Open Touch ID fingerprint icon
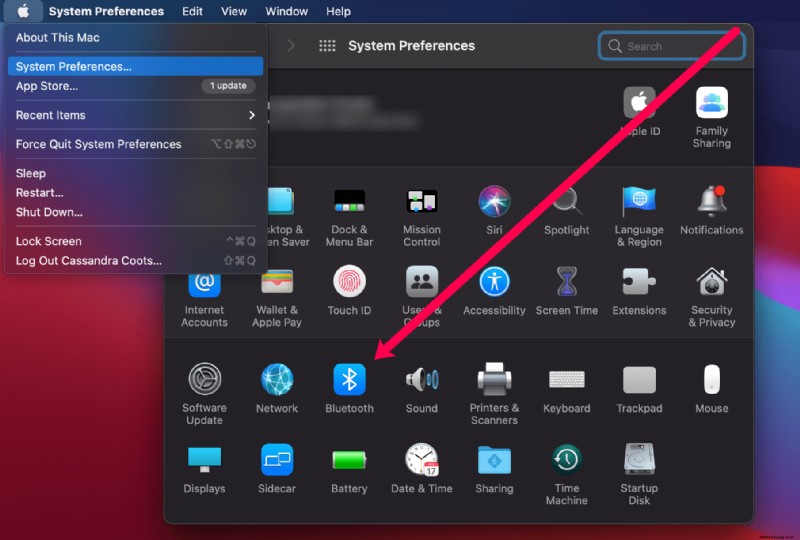The width and height of the screenshot is (800, 540). click(349, 281)
